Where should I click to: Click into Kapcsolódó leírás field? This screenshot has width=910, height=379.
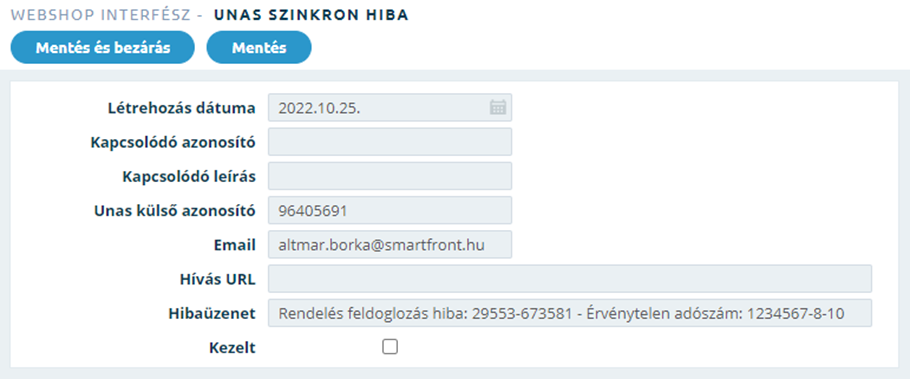tap(390, 176)
